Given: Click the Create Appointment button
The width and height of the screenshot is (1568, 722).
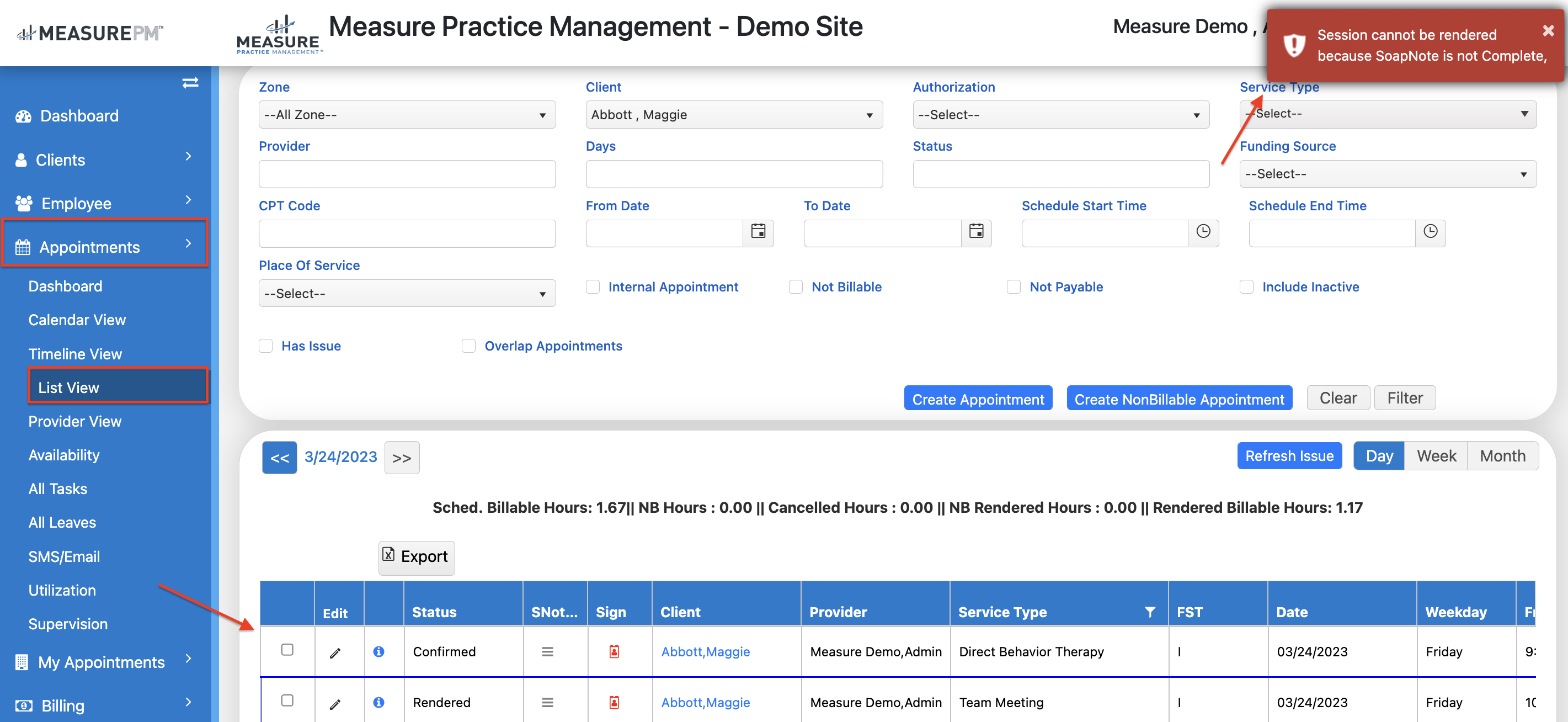Looking at the screenshot, I should pyautogui.click(x=978, y=399).
